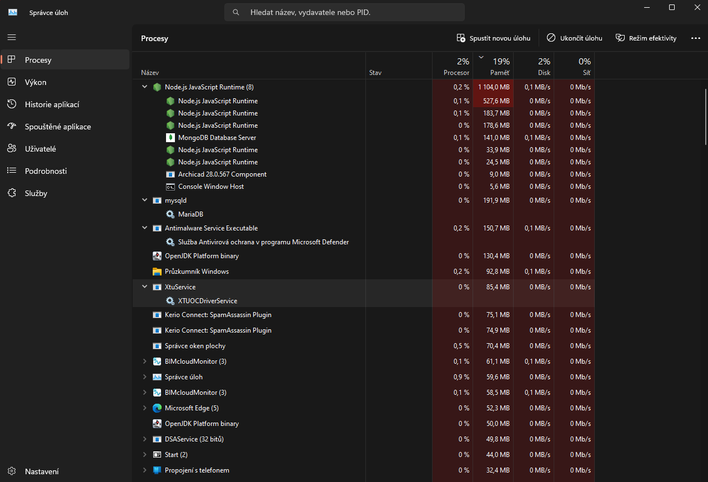This screenshot has height=482, width=708.
Task: Click the Node.js JavaScript Runtime (8) hexagon icon
Action: [x=157, y=87]
